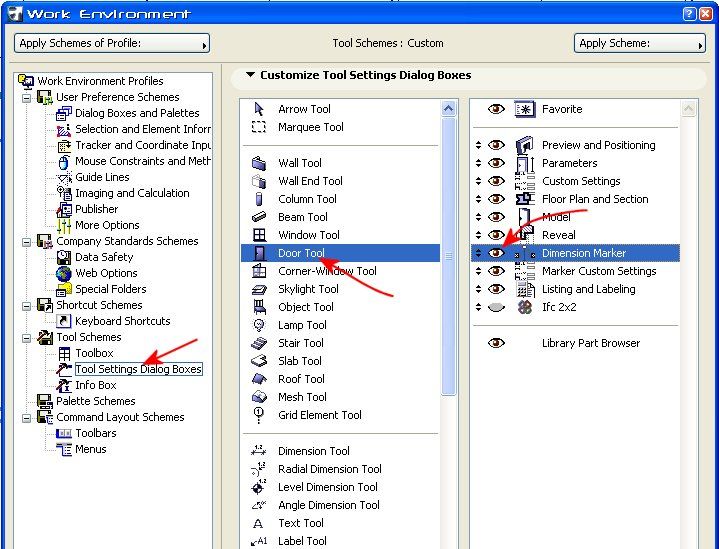Select the Object Tool chair icon
719x549 pixels.
[x=260, y=307]
